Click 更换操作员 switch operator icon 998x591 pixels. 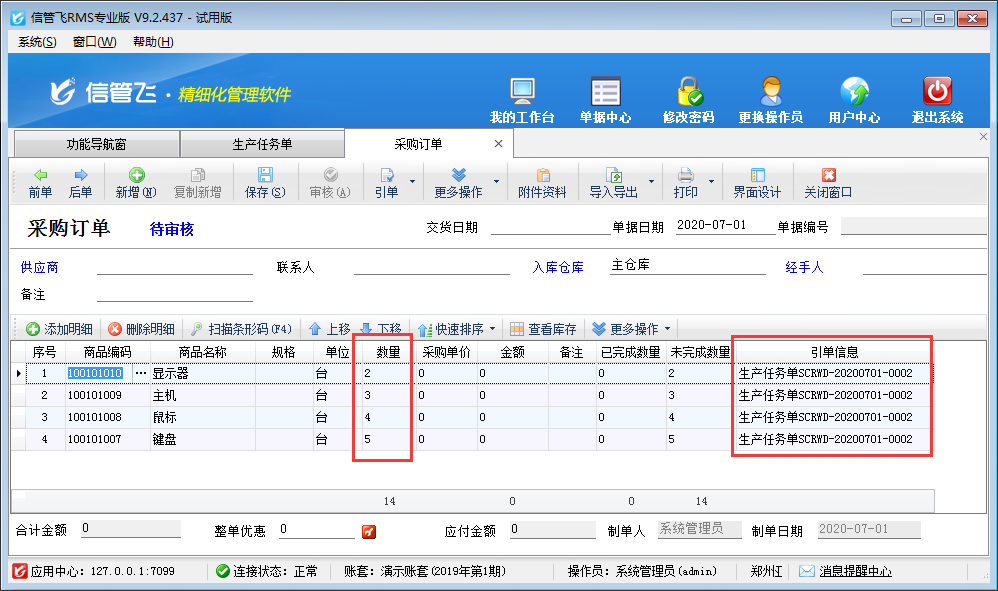pos(770,92)
